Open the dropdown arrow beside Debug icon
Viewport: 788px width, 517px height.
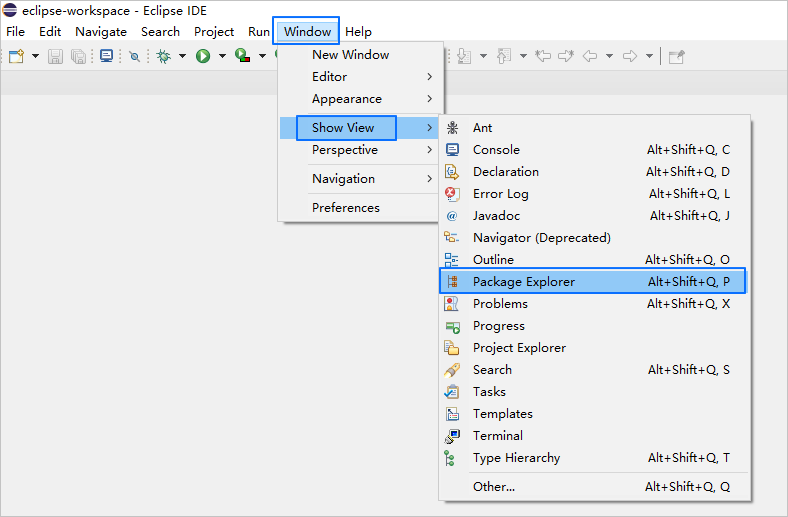tap(182, 56)
